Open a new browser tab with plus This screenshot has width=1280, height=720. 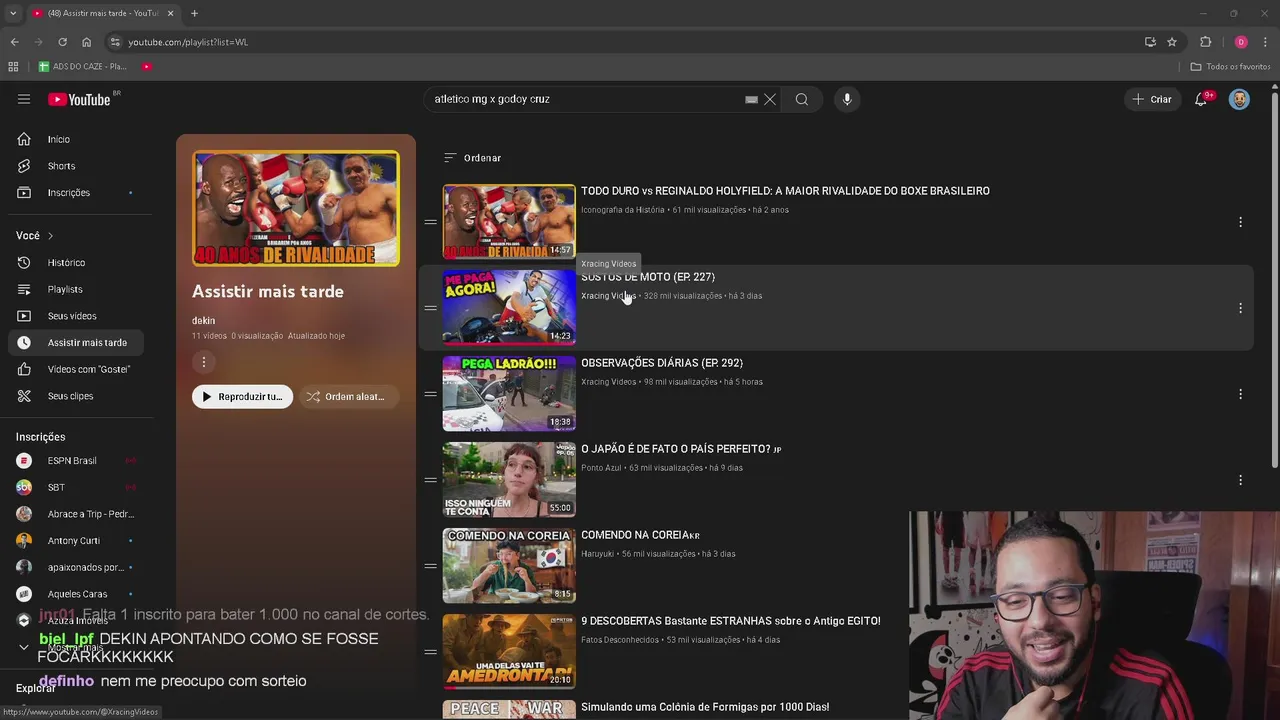click(x=194, y=13)
